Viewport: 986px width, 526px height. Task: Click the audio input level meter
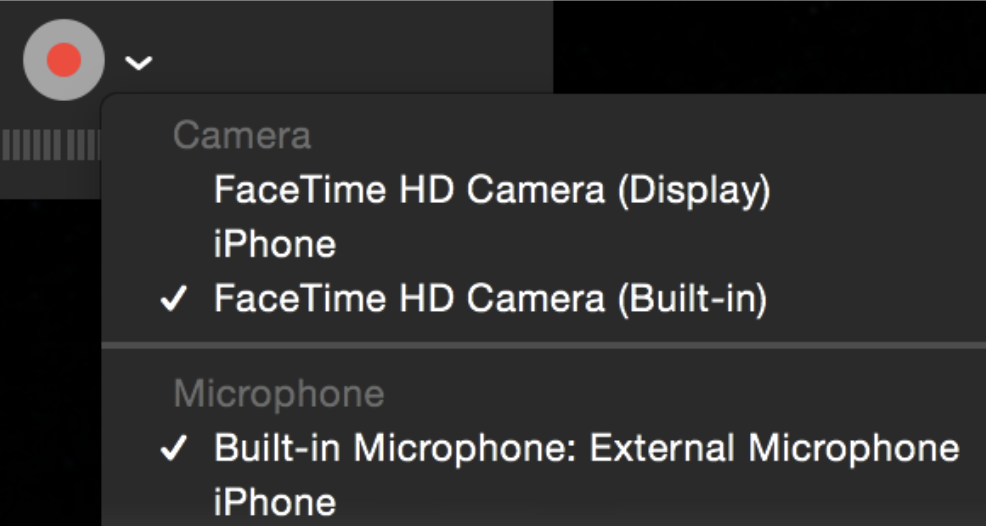click(x=50, y=146)
